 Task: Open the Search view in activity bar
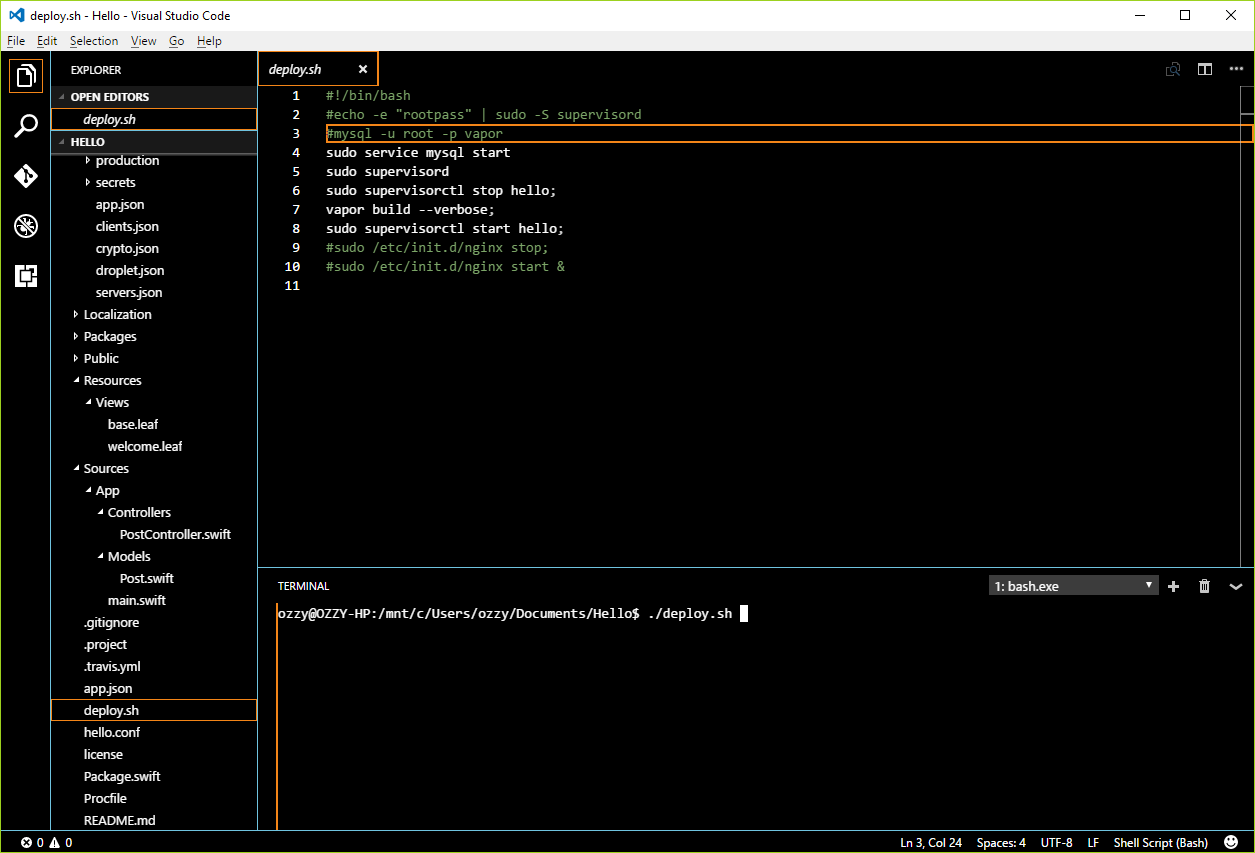point(26,126)
